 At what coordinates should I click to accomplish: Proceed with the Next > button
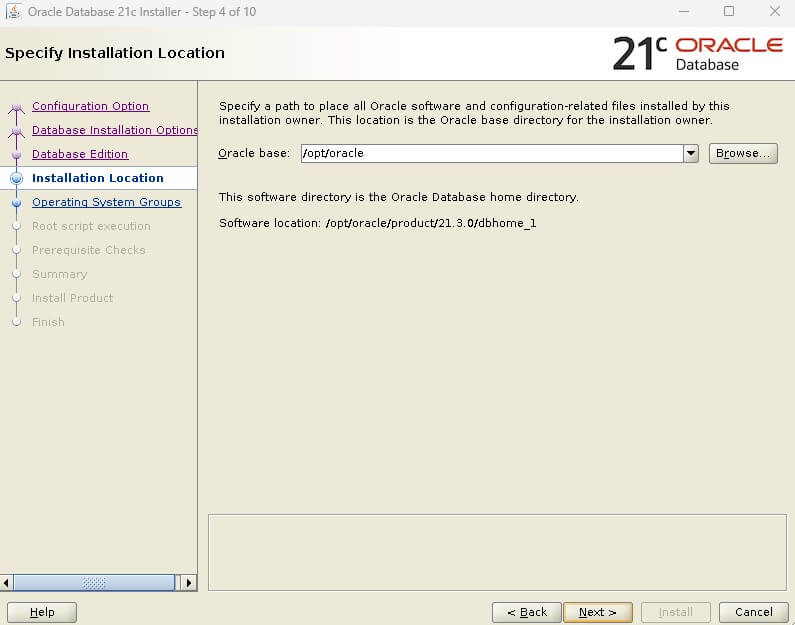pyautogui.click(x=598, y=612)
